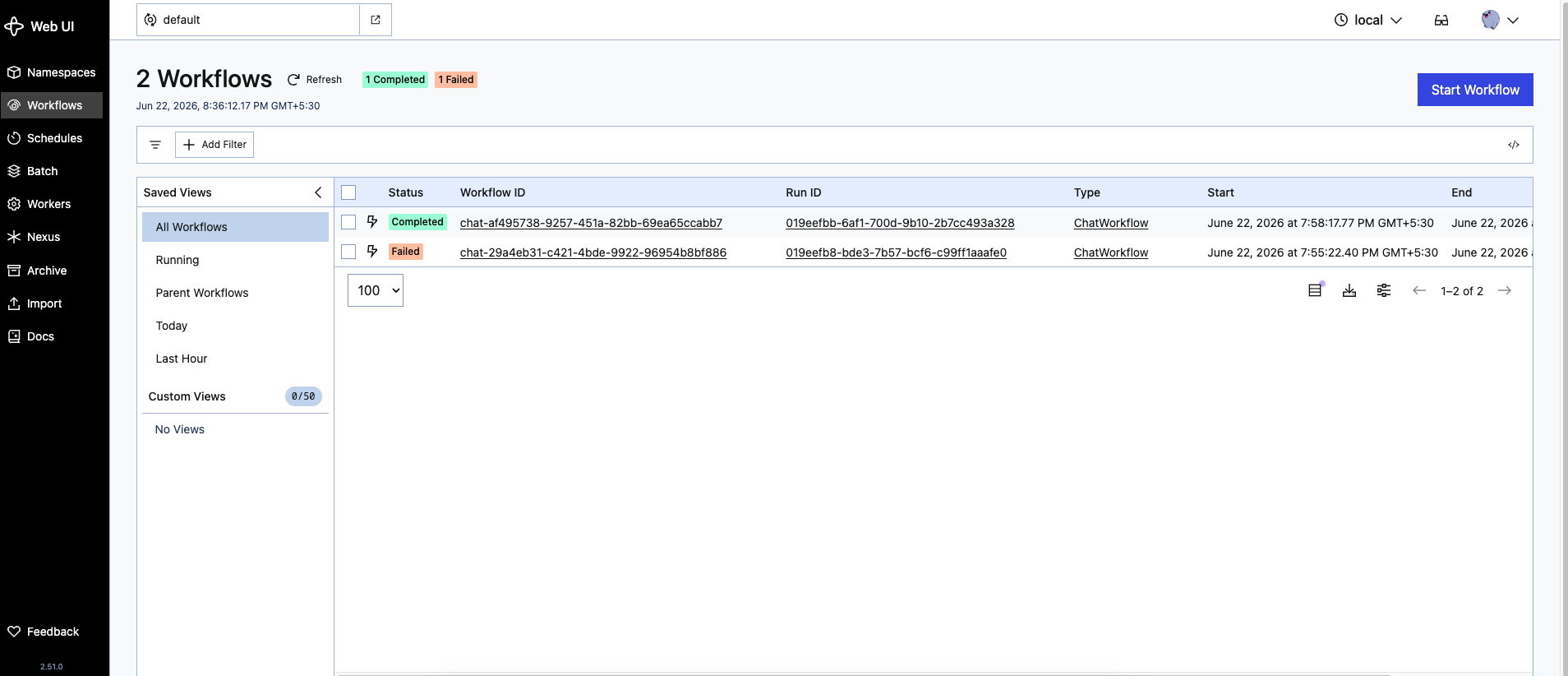The height and width of the screenshot is (676, 1568).
Task: Click the Type column header
Action: (x=1087, y=192)
